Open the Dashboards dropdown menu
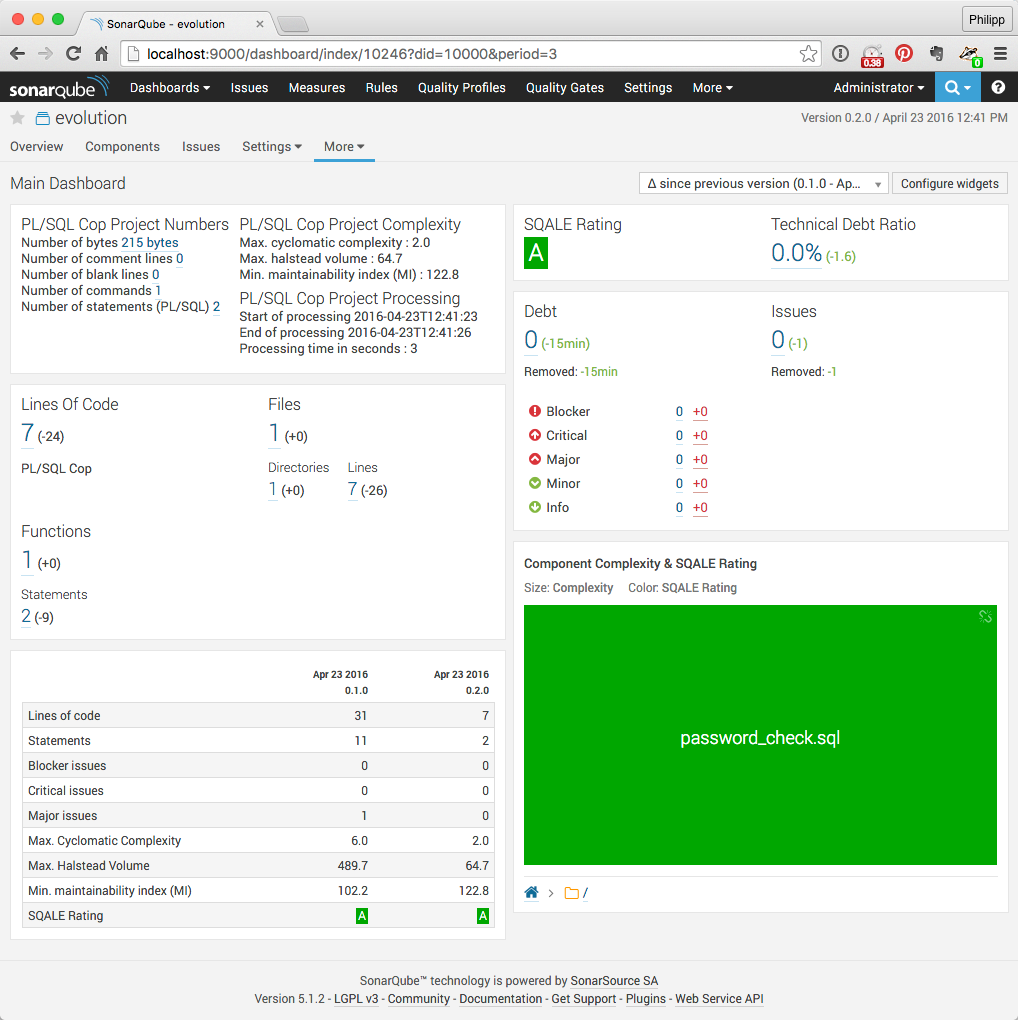This screenshot has width=1018, height=1020. 170,87
